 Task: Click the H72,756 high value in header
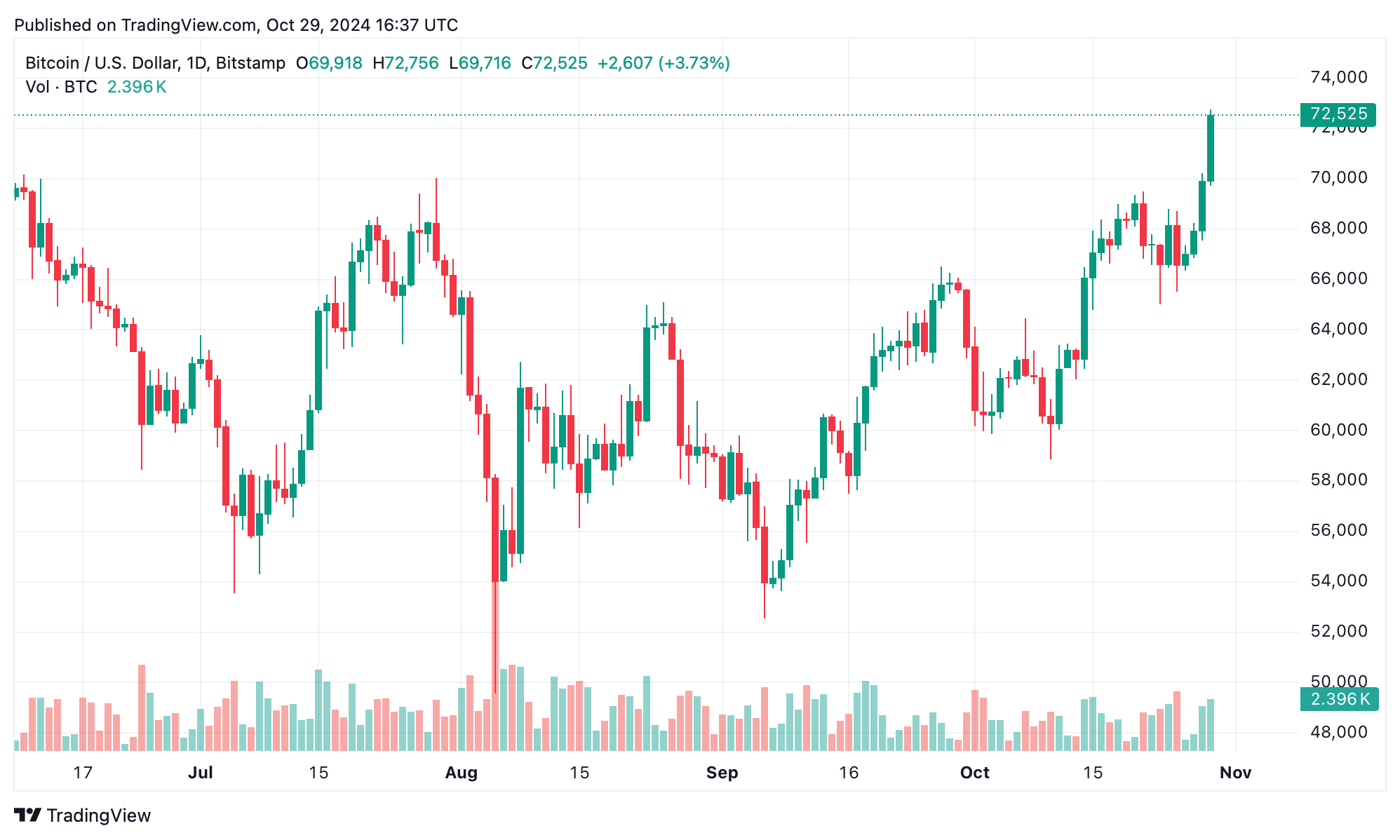[x=405, y=63]
